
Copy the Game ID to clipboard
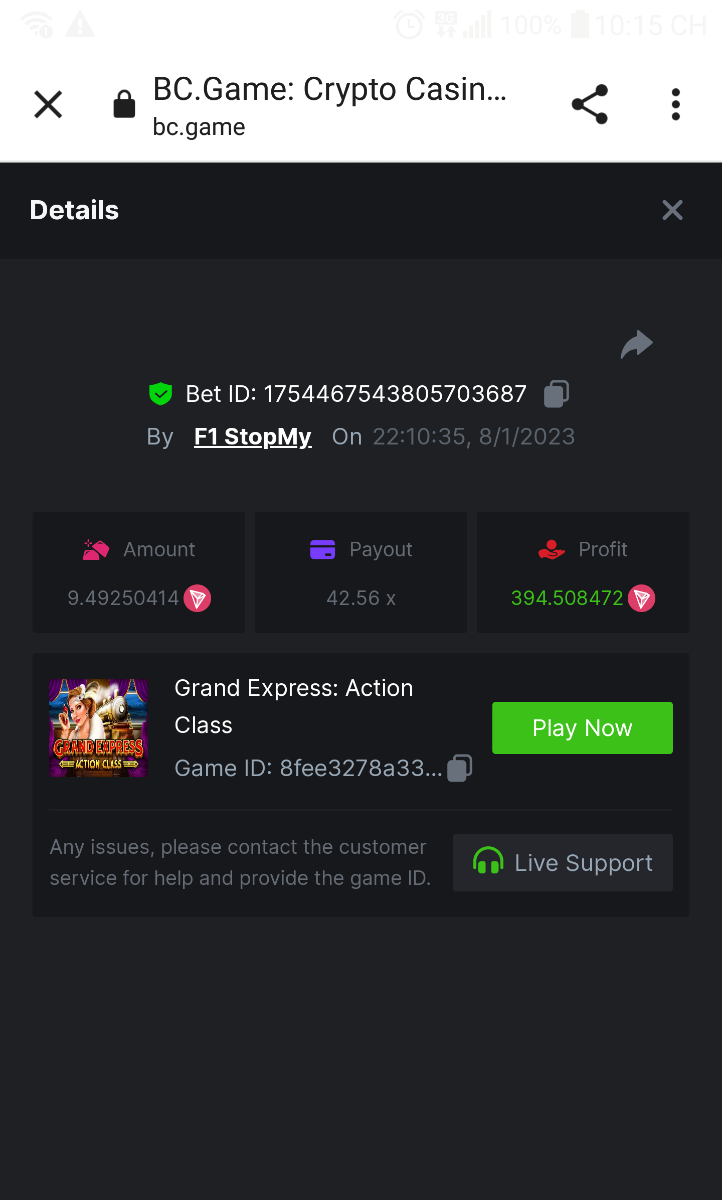pos(459,768)
